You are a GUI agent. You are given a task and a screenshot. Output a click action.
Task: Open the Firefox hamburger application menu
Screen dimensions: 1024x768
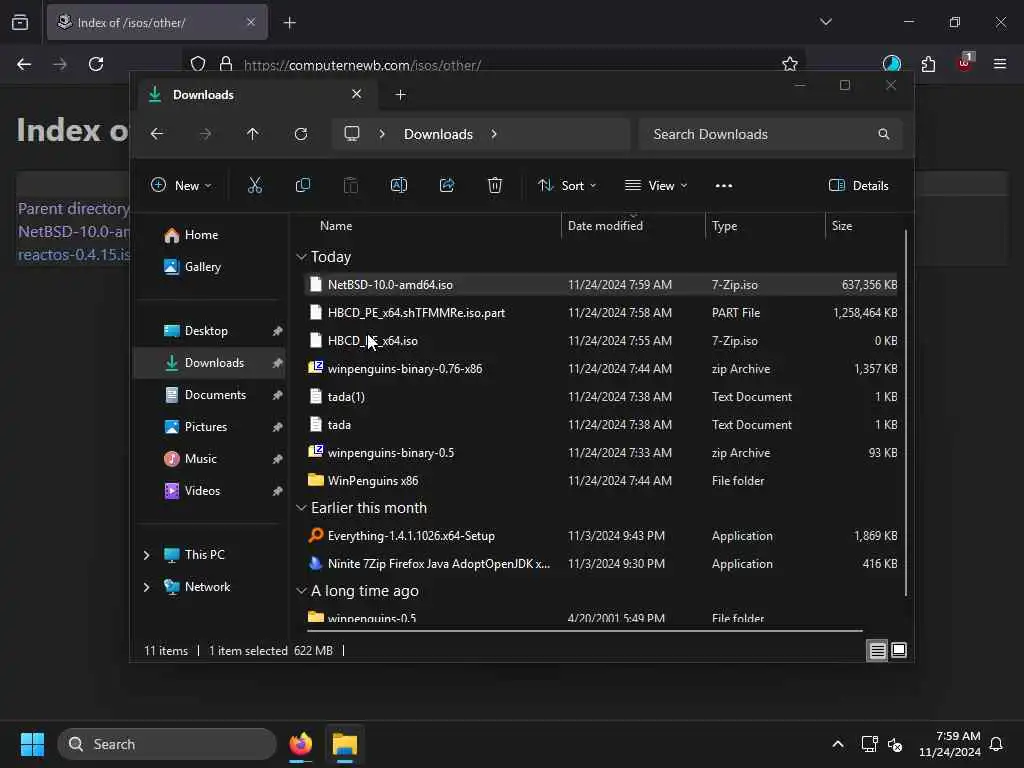pyautogui.click(x=1000, y=64)
